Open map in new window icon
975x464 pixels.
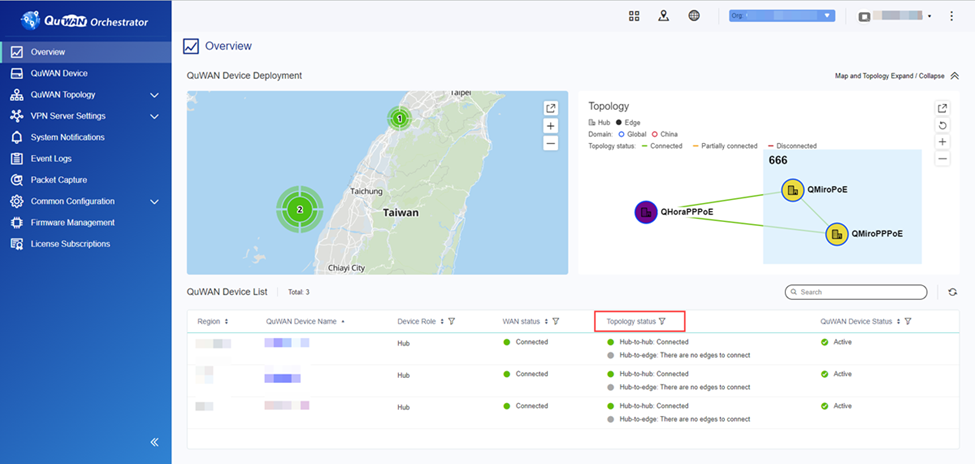[550, 108]
